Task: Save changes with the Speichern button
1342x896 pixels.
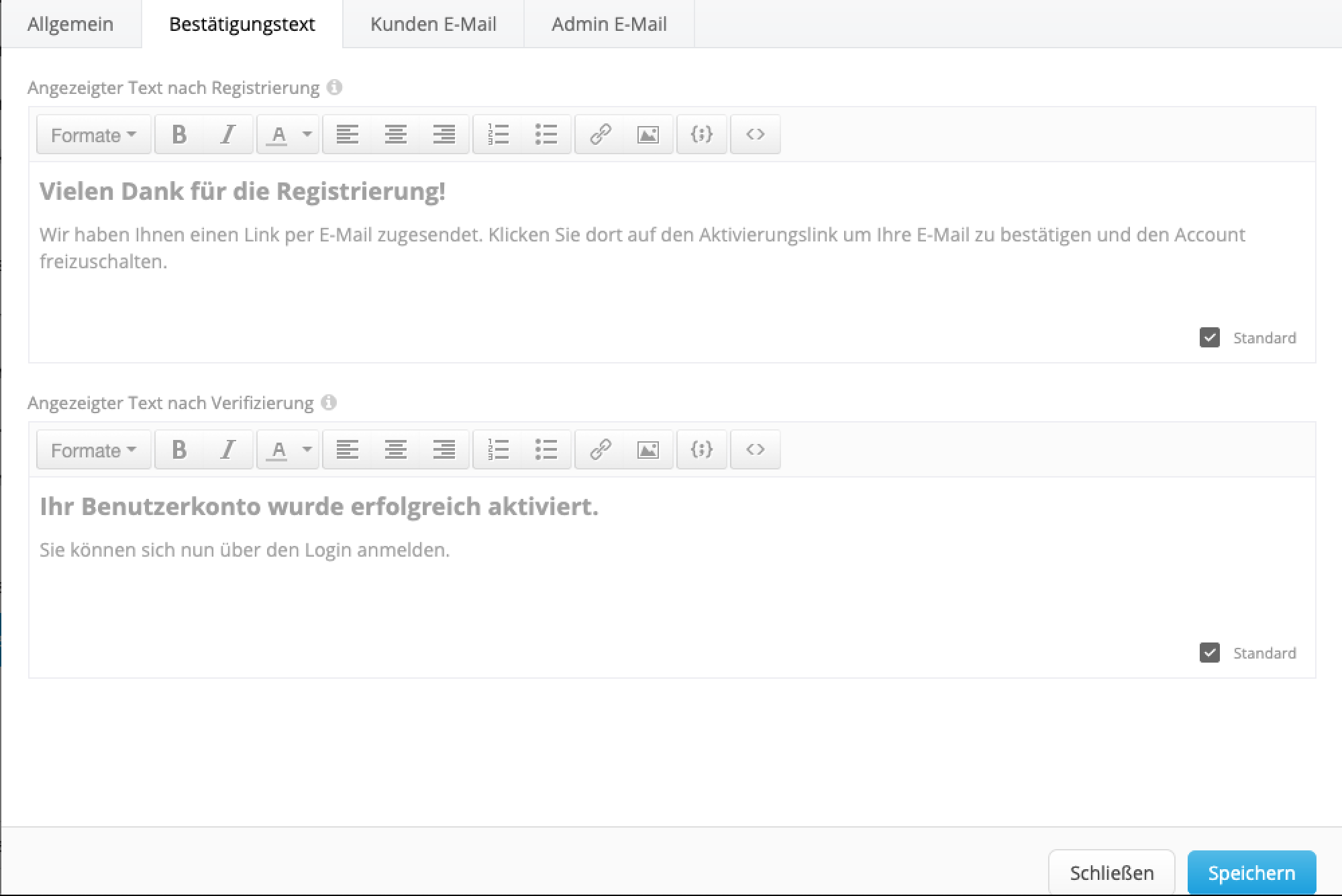Action: coord(1251,873)
